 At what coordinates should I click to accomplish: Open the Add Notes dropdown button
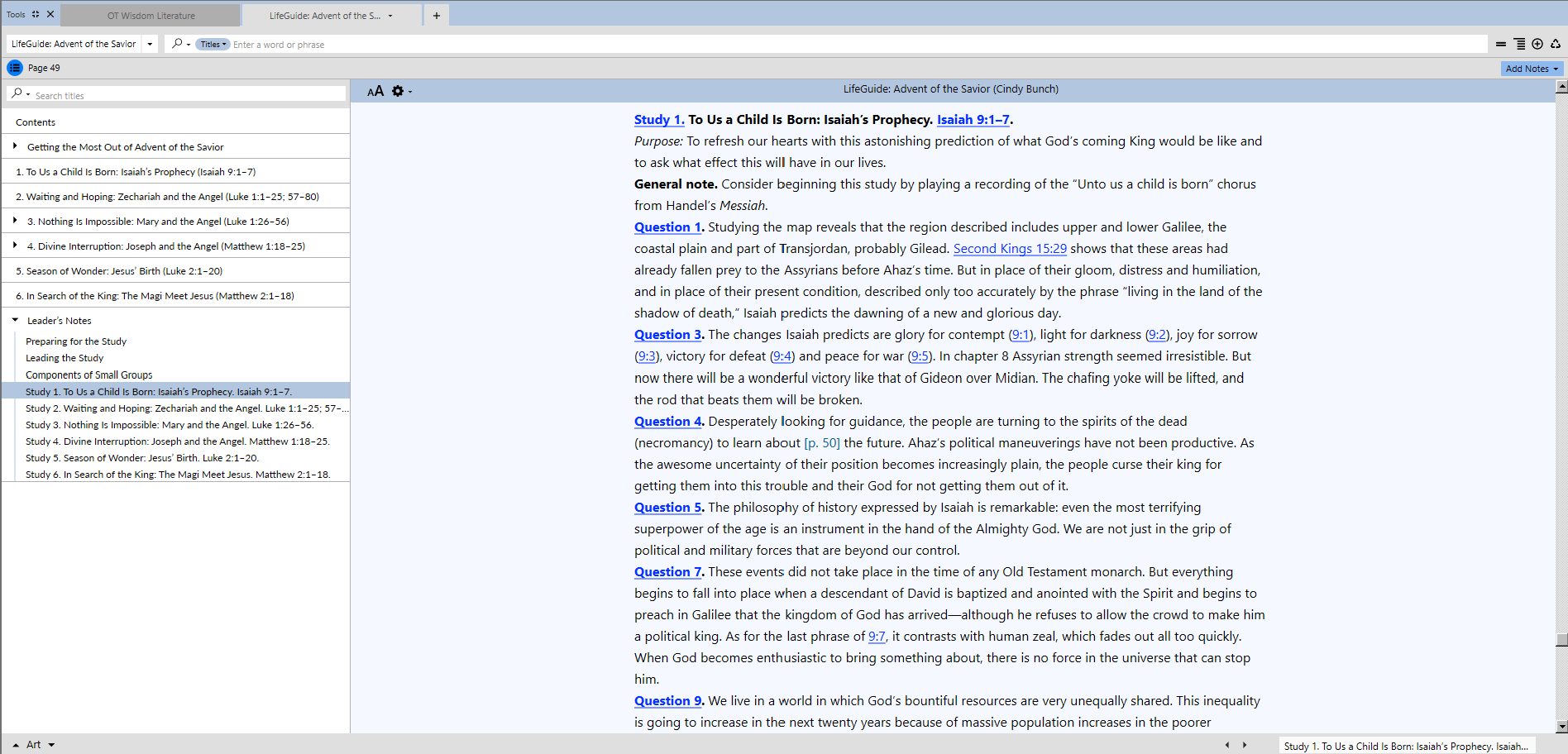(1532, 69)
